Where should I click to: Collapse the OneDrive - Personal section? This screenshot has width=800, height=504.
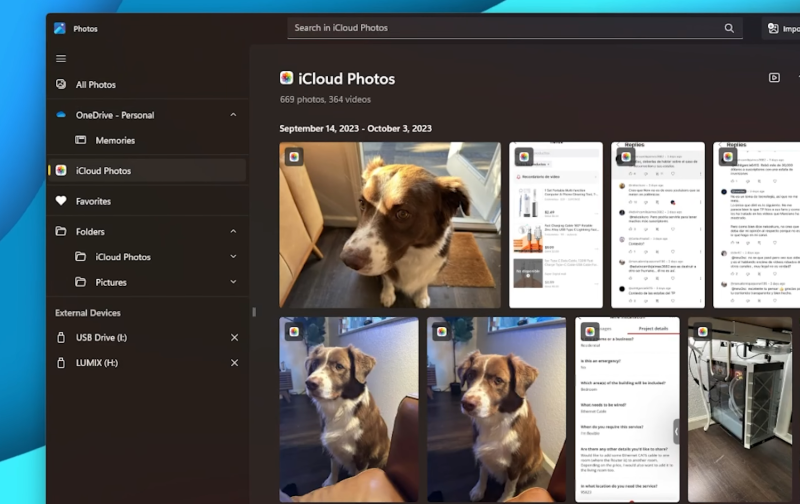coord(233,115)
